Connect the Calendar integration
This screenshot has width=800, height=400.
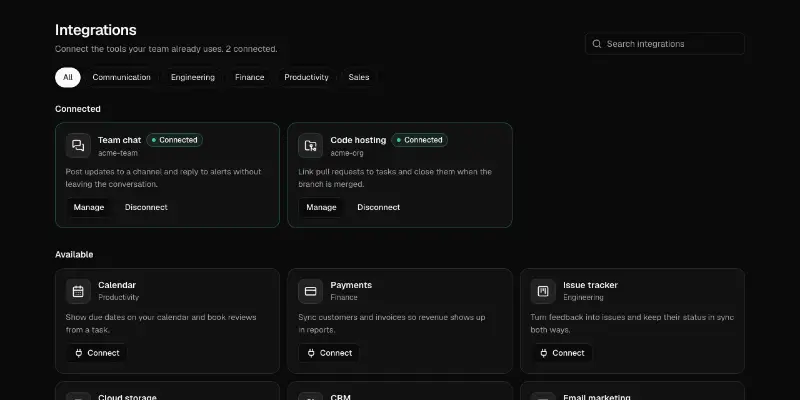(x=96, y=353)
